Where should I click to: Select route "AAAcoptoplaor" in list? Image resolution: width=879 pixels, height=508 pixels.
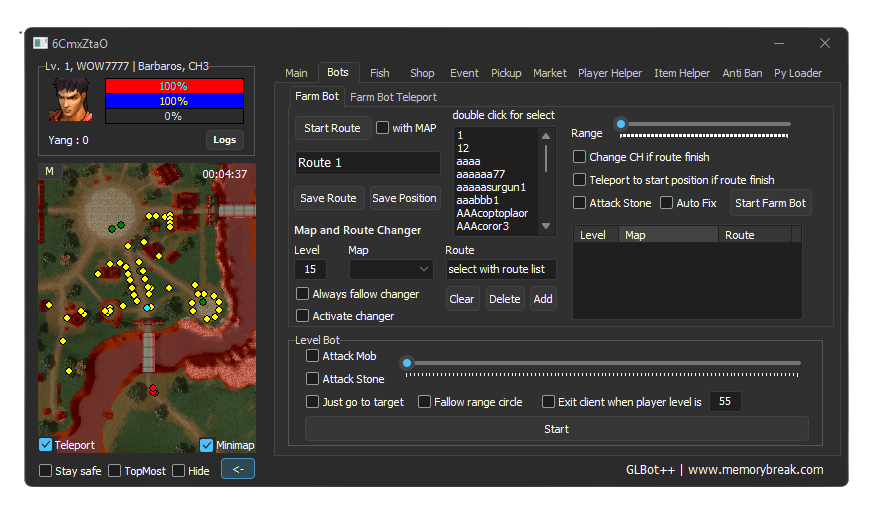[492, 213]
